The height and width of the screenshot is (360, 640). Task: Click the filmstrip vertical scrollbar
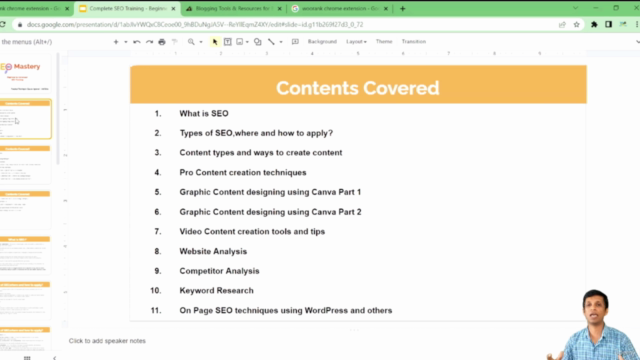click(58, 109)
